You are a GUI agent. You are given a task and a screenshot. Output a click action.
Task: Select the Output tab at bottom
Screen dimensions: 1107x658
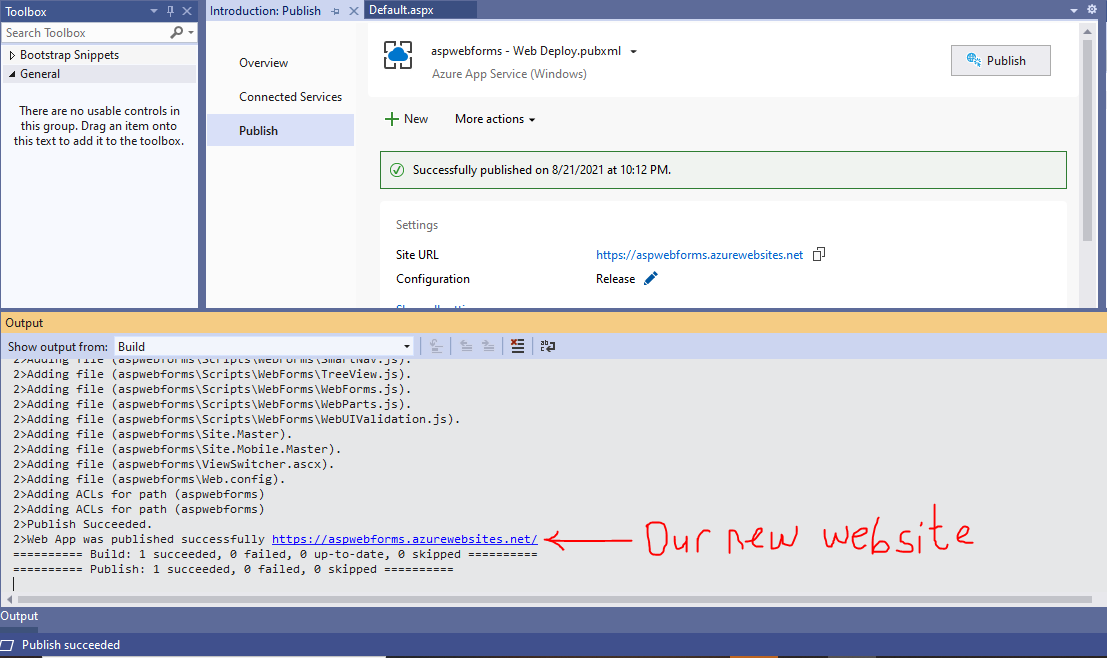(x=19, y=616)
